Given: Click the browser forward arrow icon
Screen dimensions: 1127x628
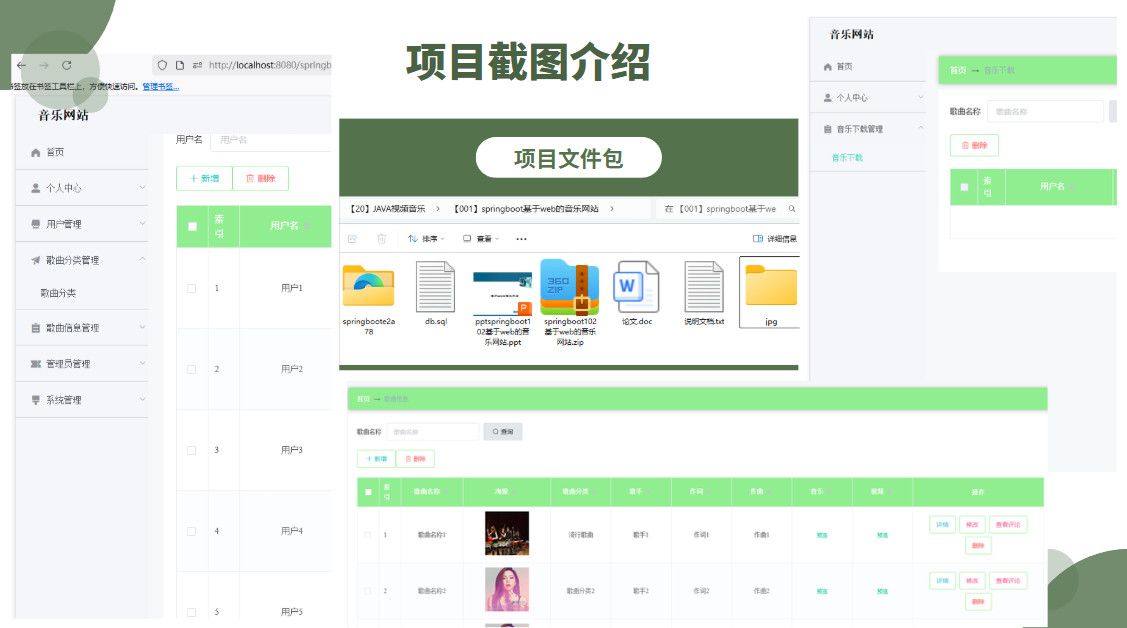Looking at the screenshot, I should 44,65.
